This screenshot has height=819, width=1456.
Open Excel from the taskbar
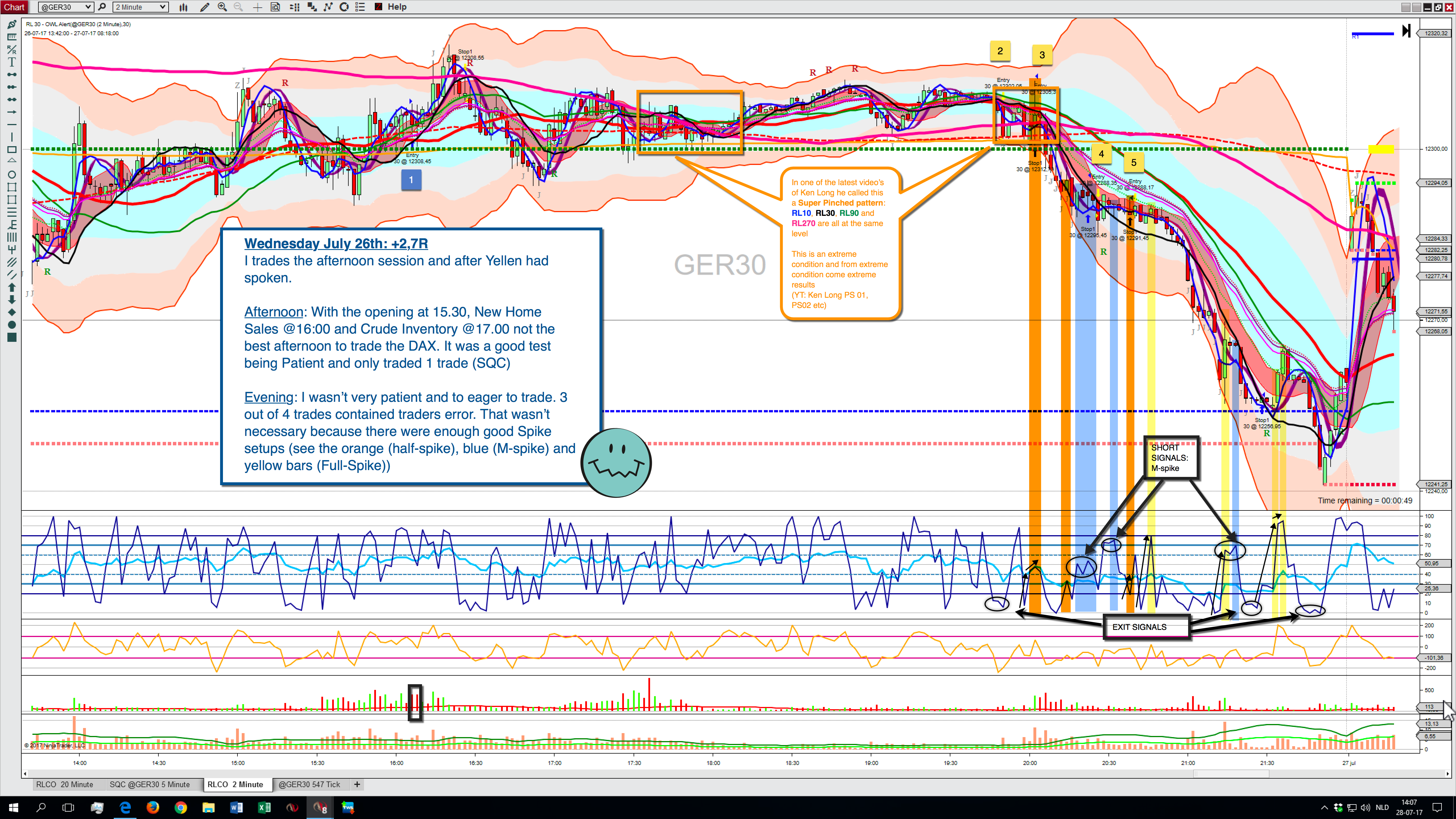click(264, 807)
